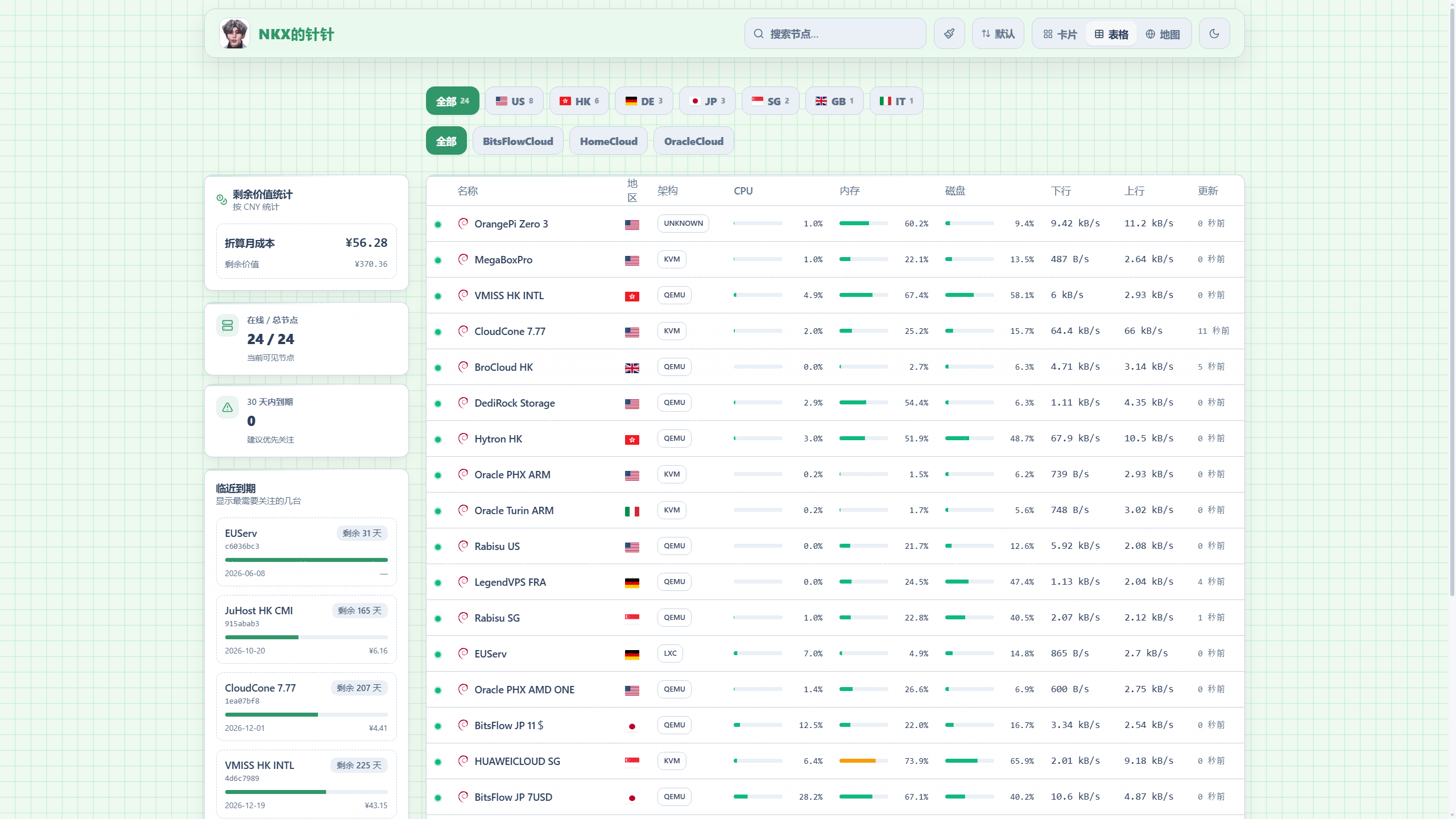Click the search nodes input field
The height and width of the screenshot is (819, 1456).
pos(835,34)
